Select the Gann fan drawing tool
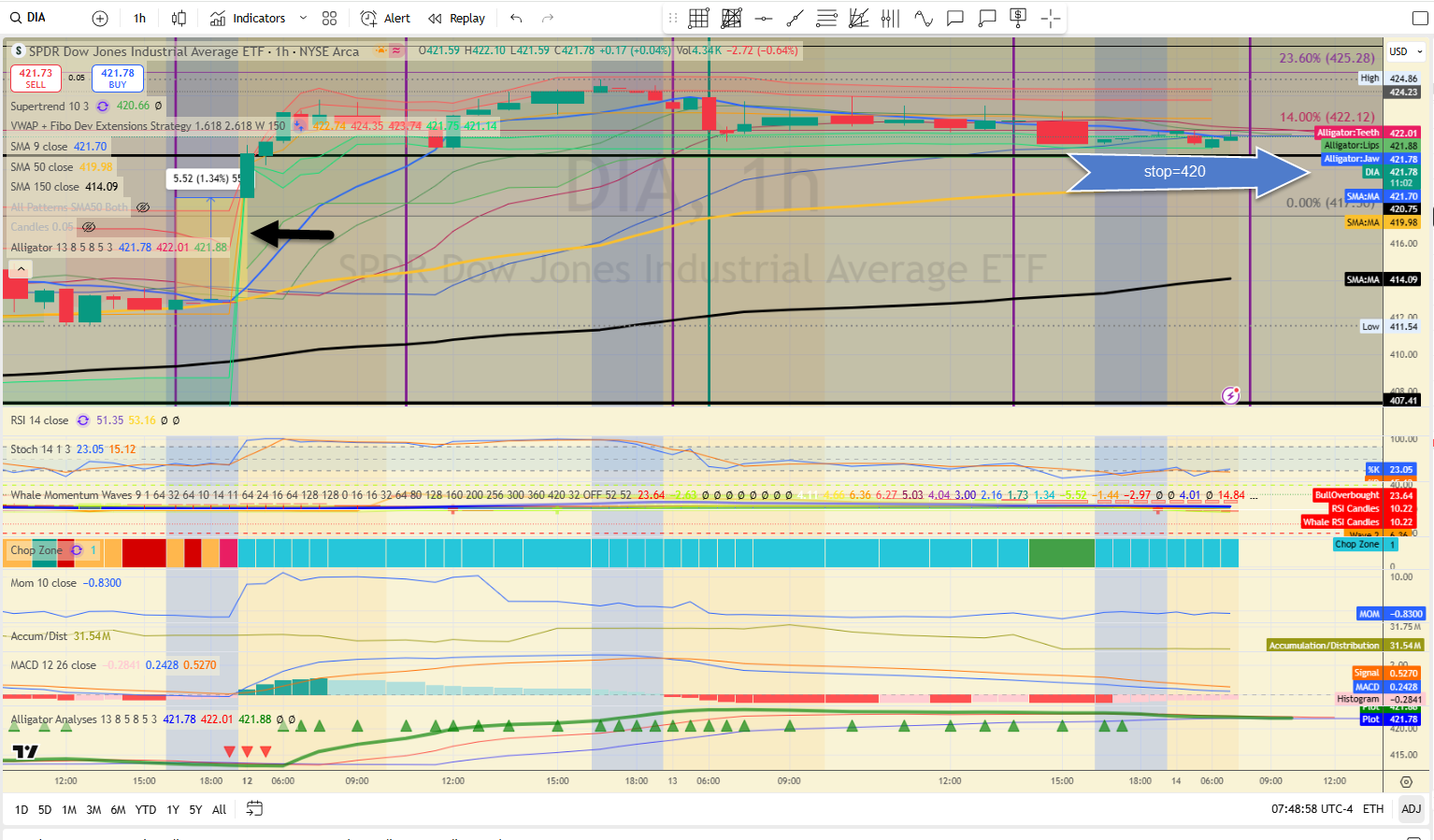 858,18
